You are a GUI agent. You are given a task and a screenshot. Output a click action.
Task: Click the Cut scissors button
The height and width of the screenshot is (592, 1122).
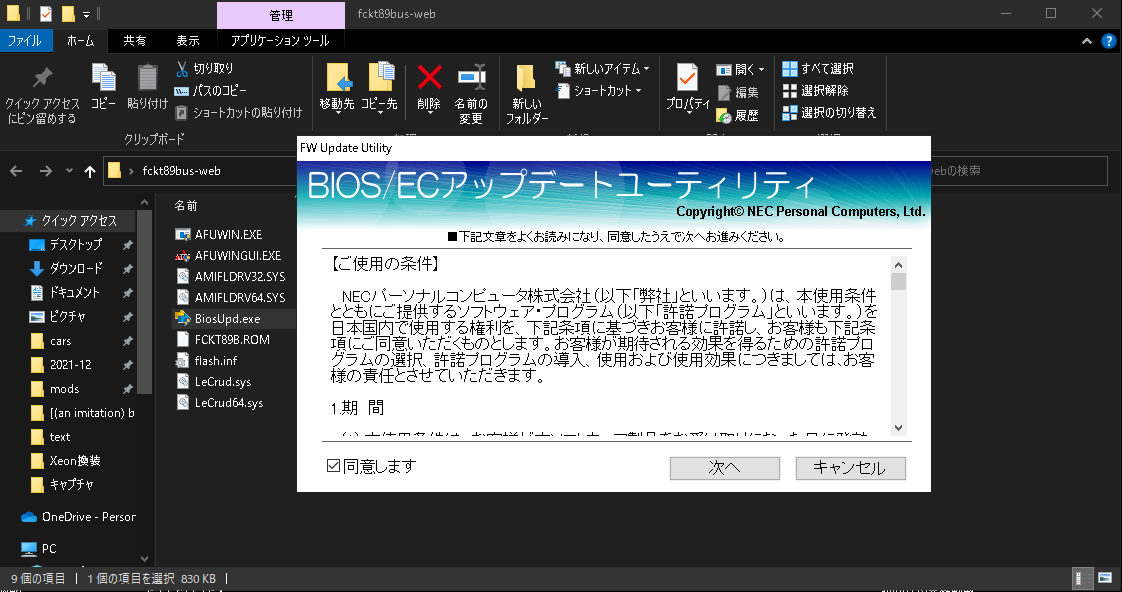coord(205,68)
